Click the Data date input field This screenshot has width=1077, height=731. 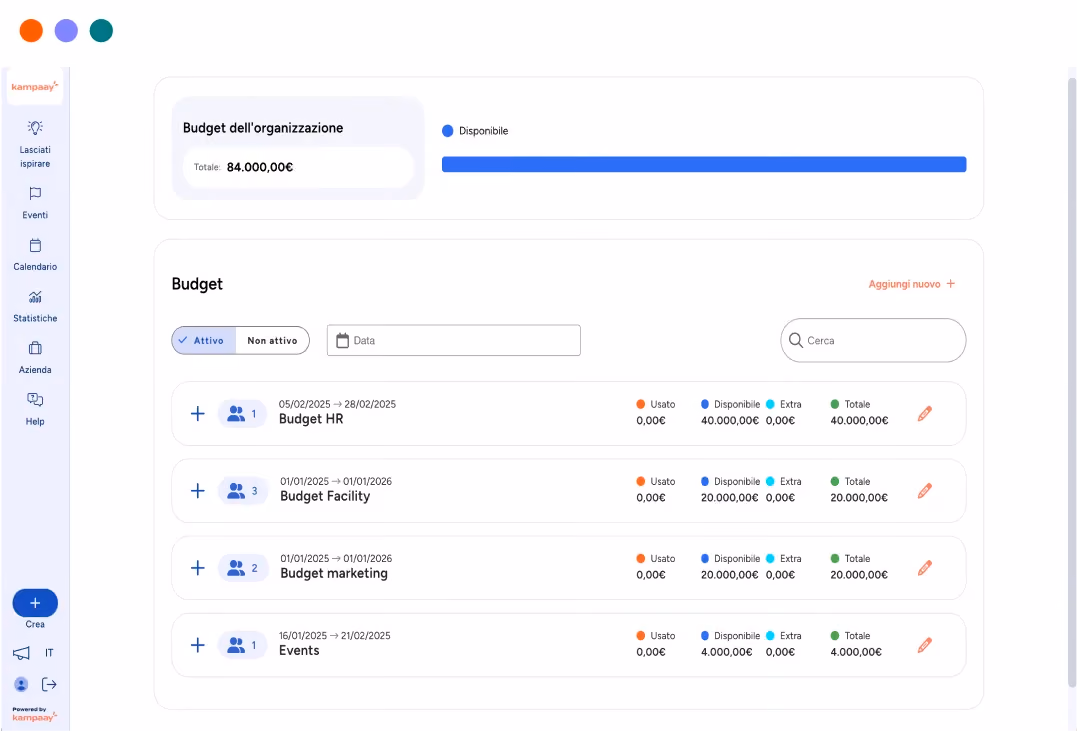(x=453, y=340)
